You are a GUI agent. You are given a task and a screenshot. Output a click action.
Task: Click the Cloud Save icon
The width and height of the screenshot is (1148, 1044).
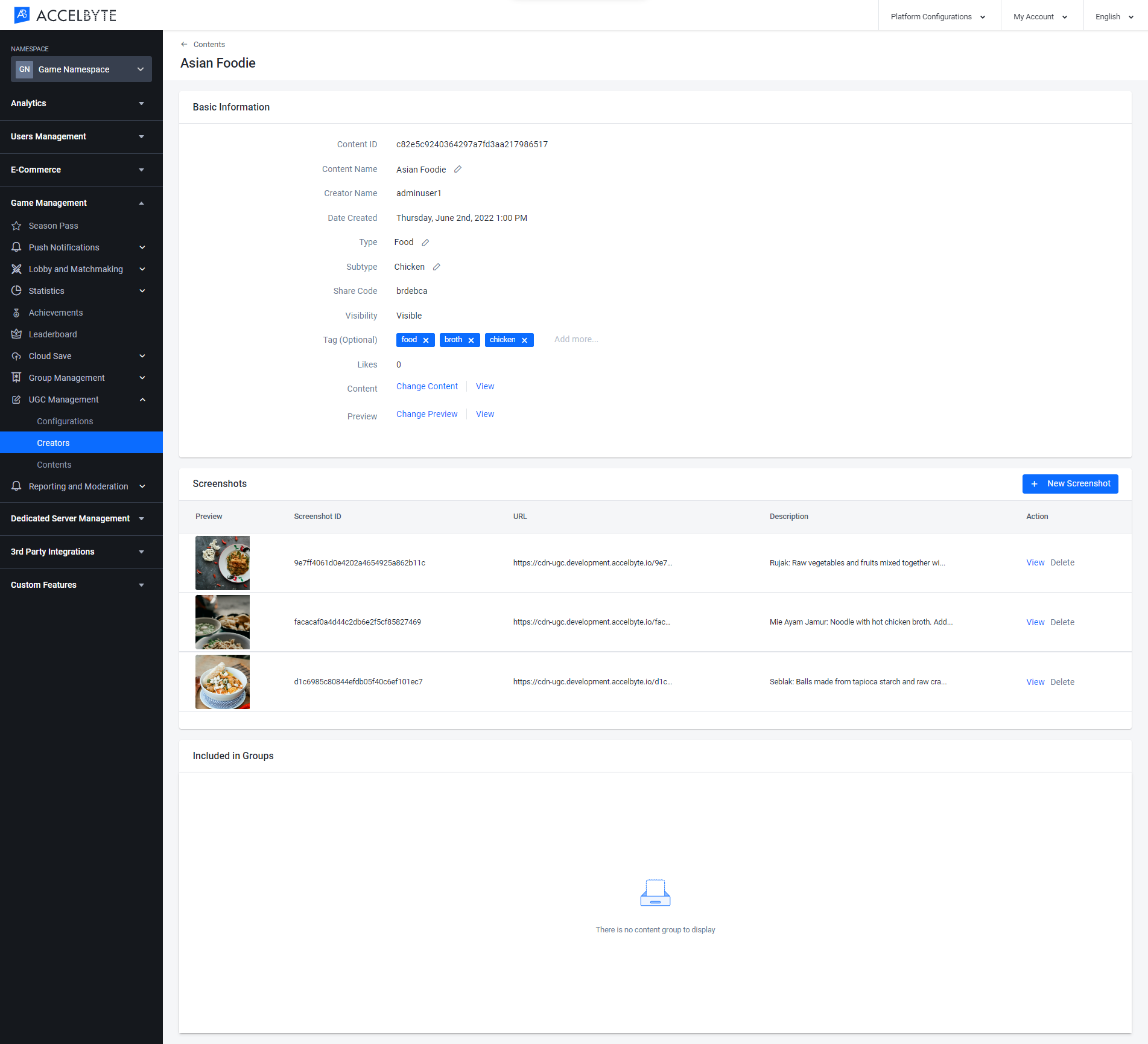click(16, 356)
